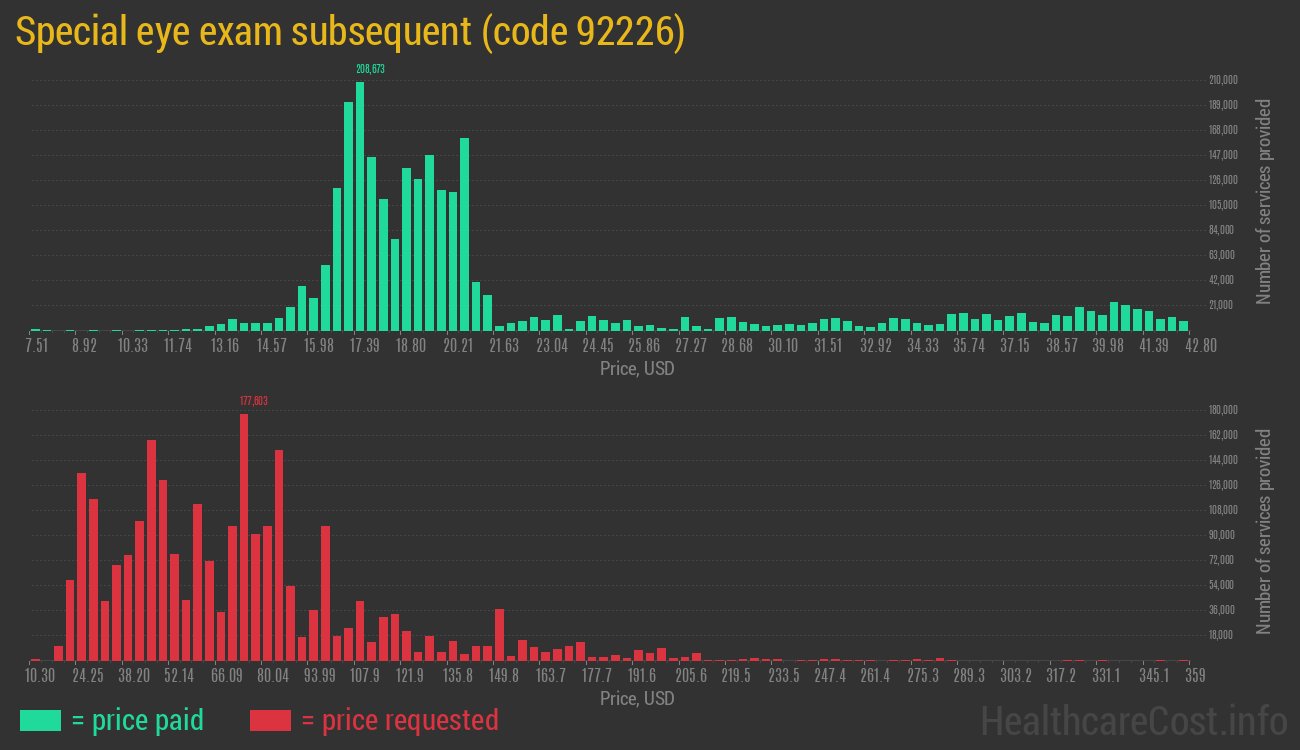Click the bottom chart 'Price, USD' axis label

coord(637,699)
